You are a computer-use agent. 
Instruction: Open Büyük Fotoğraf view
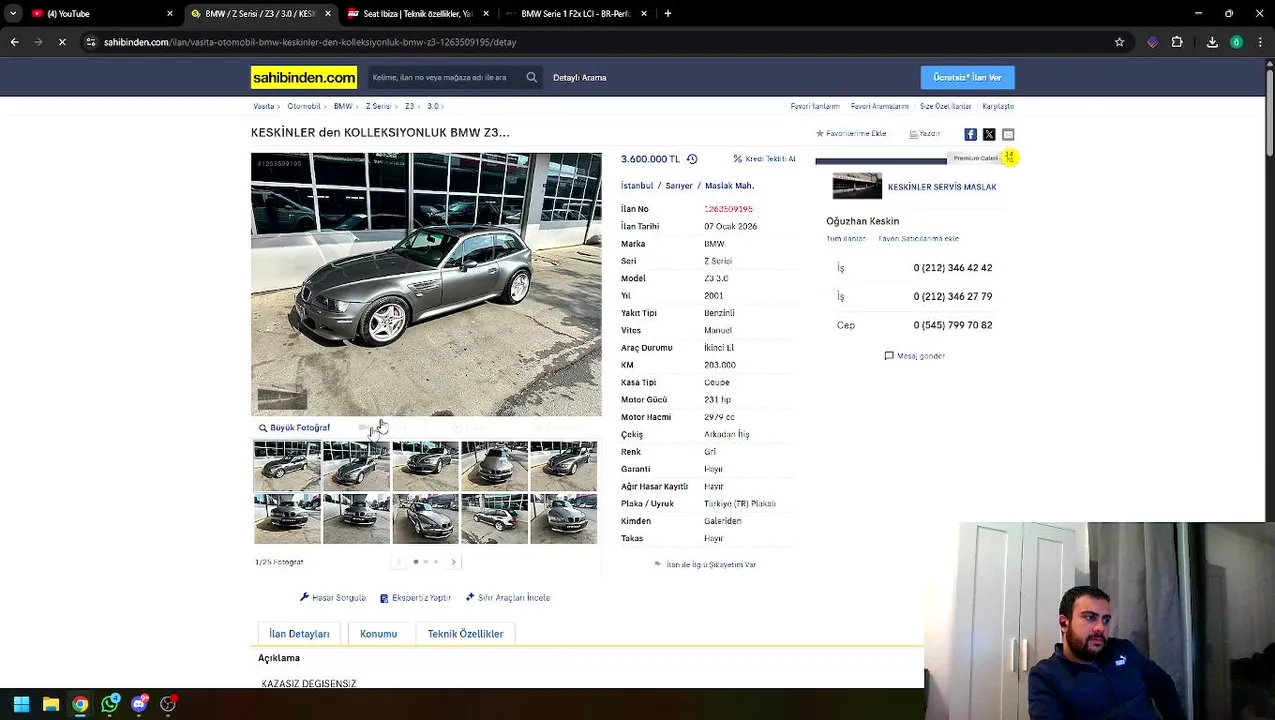point(294,428)
